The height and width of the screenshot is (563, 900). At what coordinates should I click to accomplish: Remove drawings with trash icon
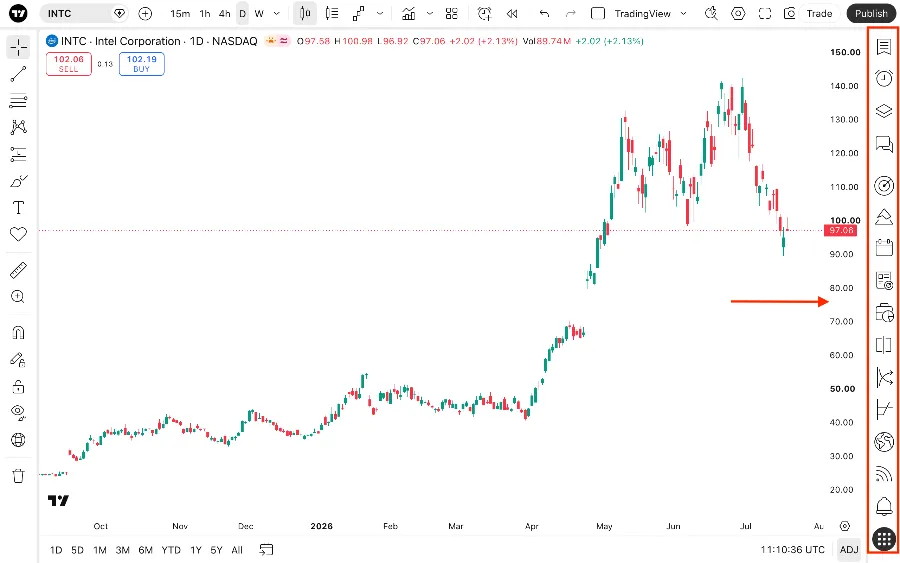[18, 476]
